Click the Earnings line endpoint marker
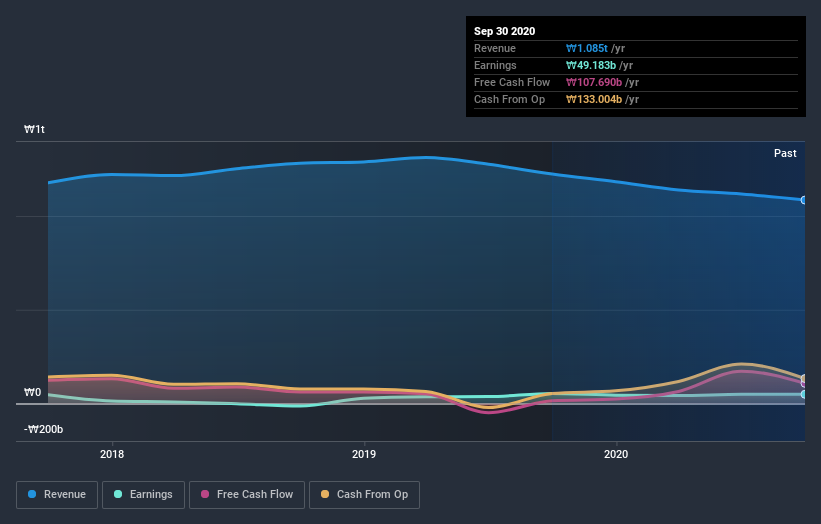Image resolution: width=821 pixels, height=524 pixels. click(x=804, y=394)
